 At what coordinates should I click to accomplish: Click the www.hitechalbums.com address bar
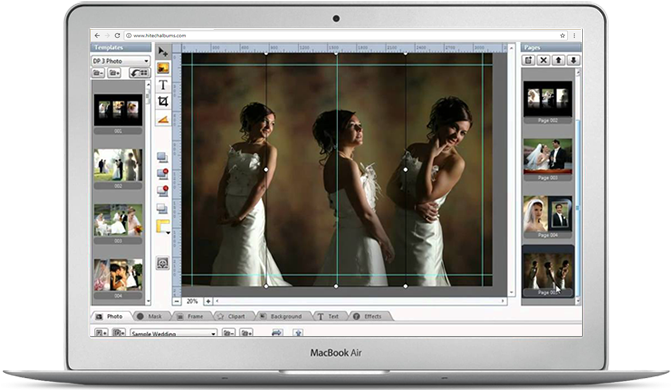point(344,36)
